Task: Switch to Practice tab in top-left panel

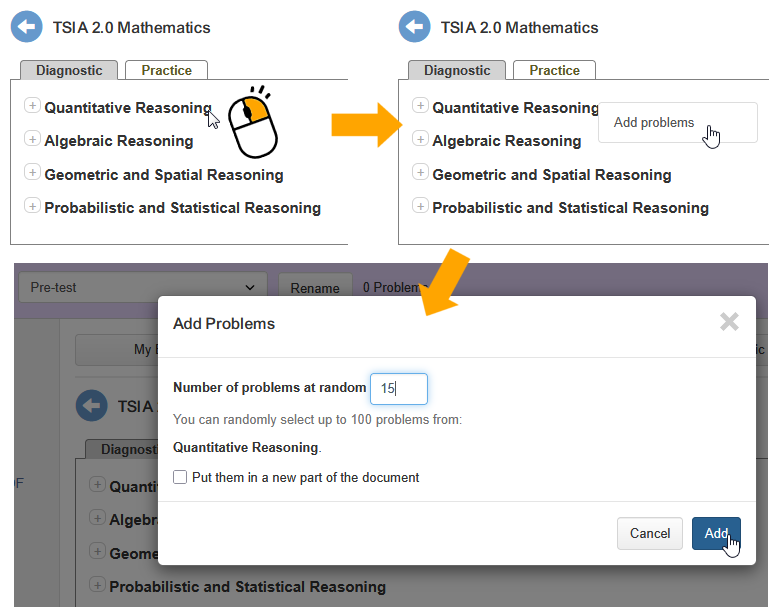Action: (166, 70)
